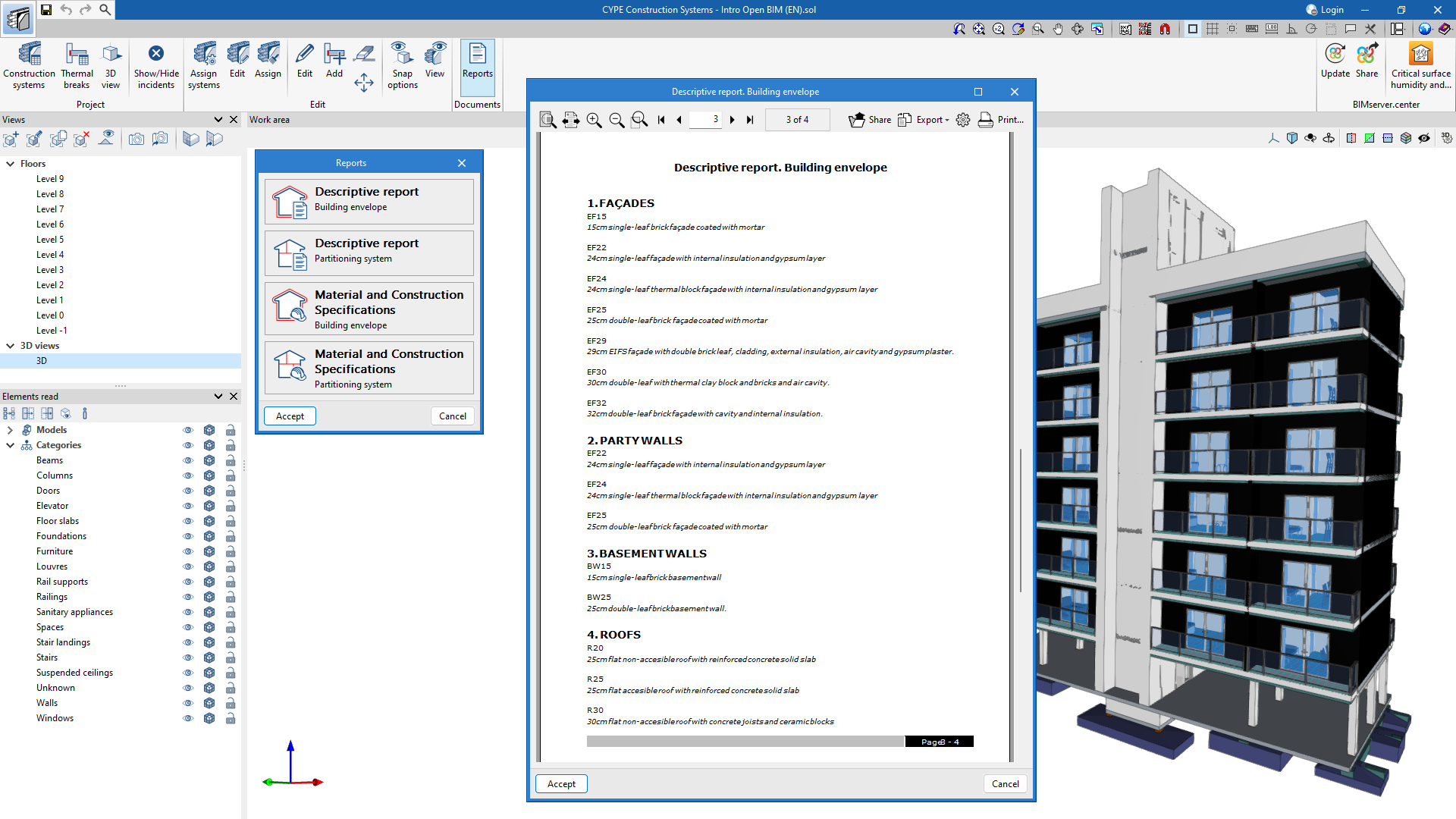Open the Critical surface humidity tool
Screen dimensions: 1456x819
[1420, 66]
